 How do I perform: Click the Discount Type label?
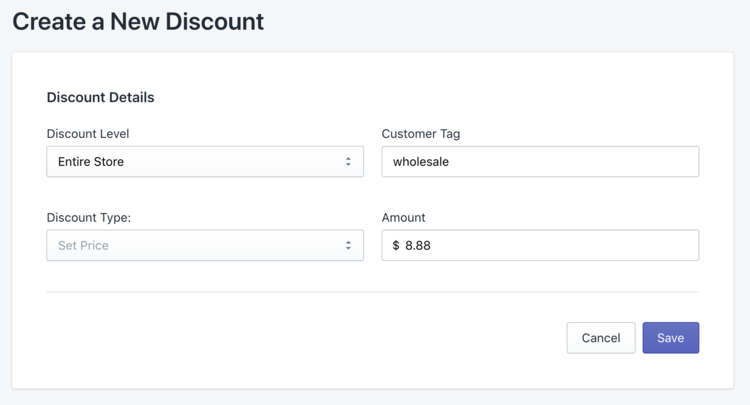[89, 218]
